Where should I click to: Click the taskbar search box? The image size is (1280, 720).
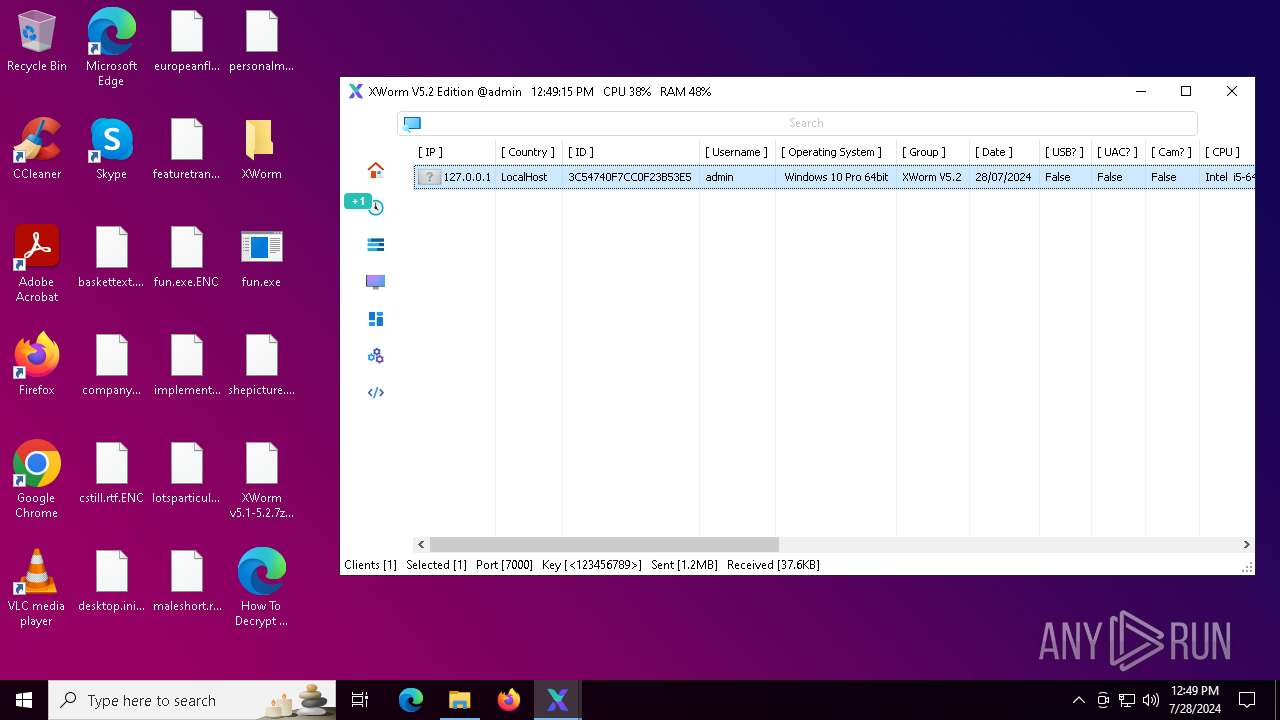pos(194,700)
